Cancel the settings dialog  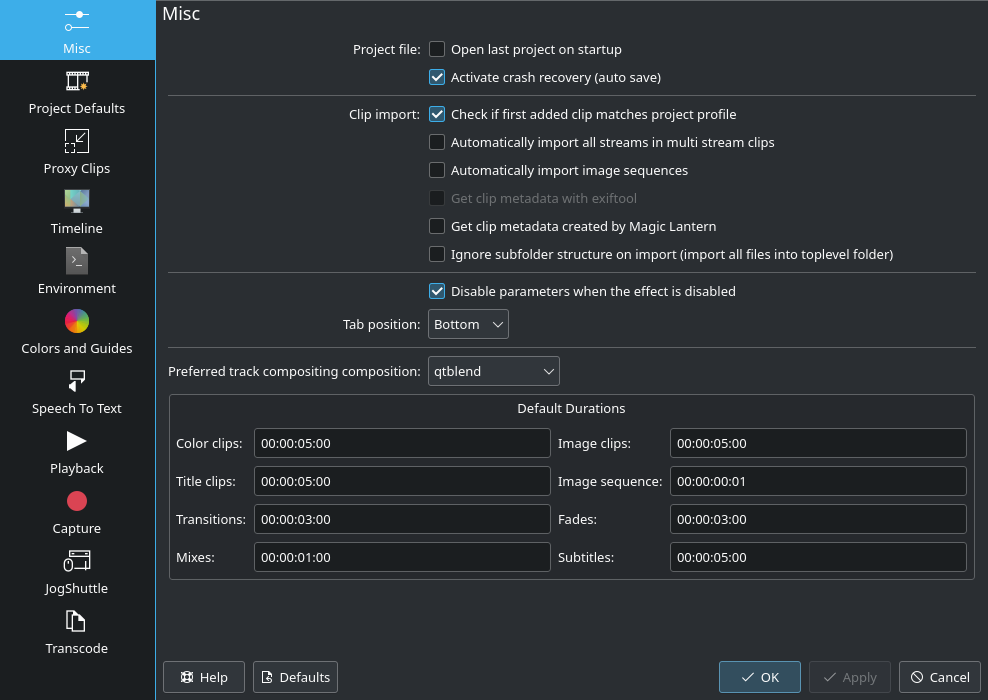pos(939,677)
